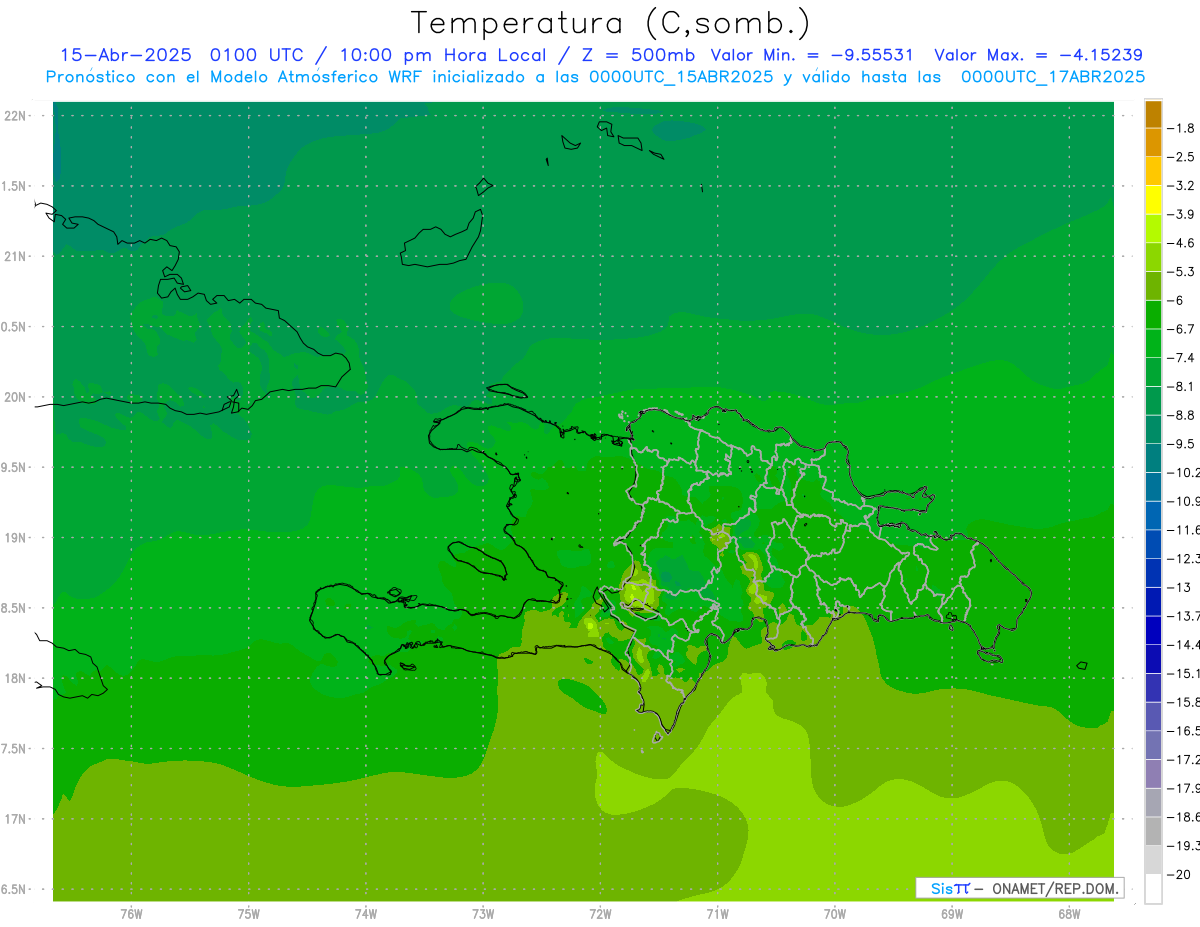The width and height of the screenshot is (1200, 927).
Task: Click the "-9.5" colorbar value
Action: coord(1183,444)
